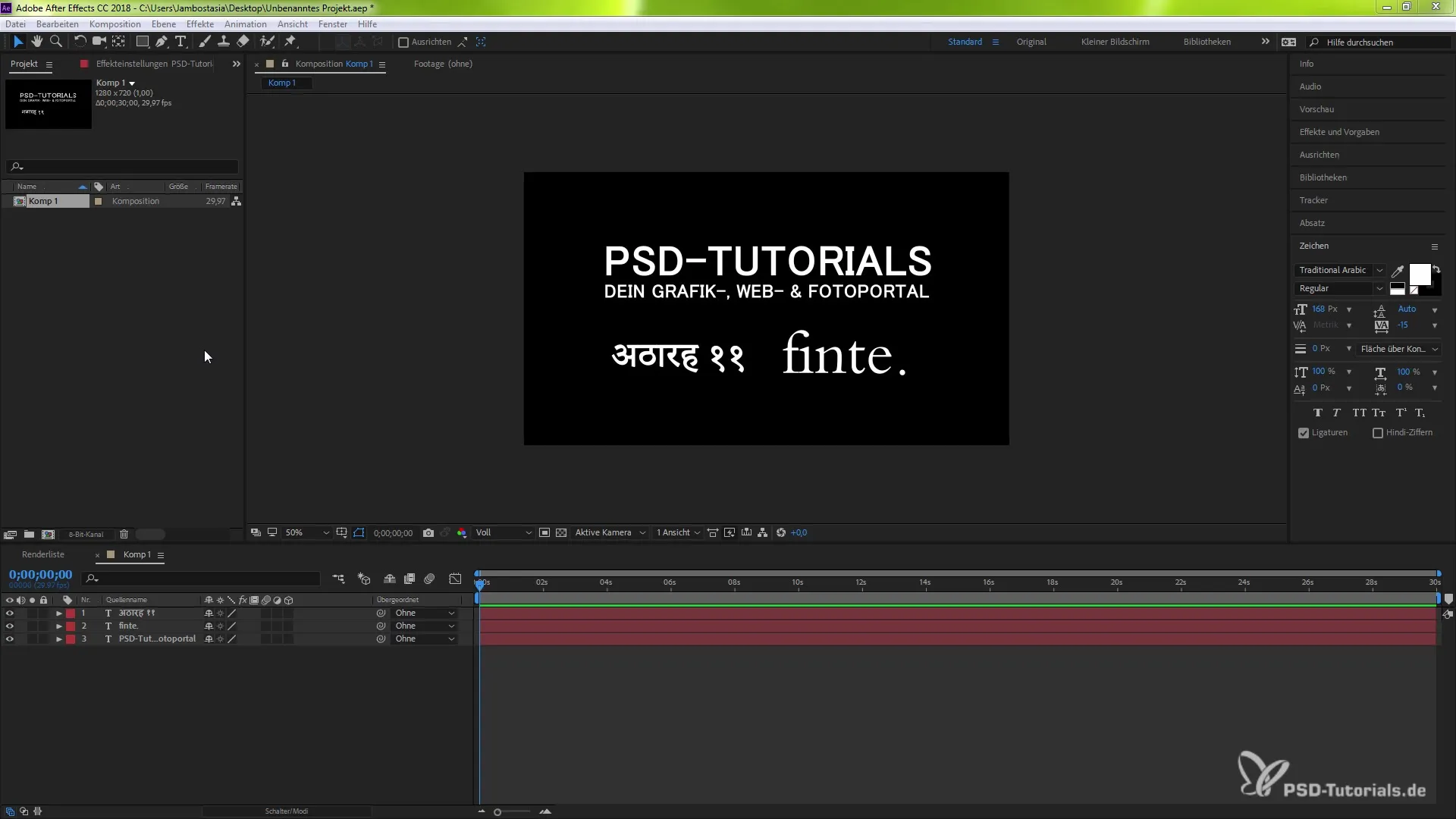This screenshot has width=1456, height=819.
Task: Select the Hand tool
Action: coord(37,42)
